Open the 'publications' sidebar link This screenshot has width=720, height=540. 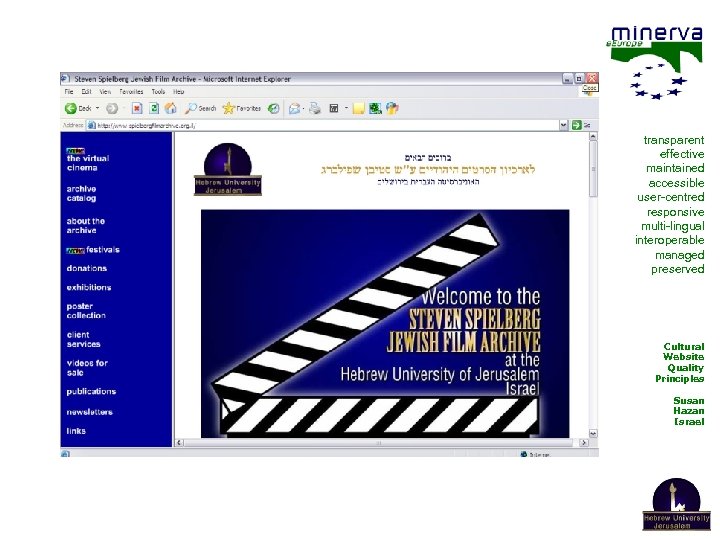click(x=91, y=392)
